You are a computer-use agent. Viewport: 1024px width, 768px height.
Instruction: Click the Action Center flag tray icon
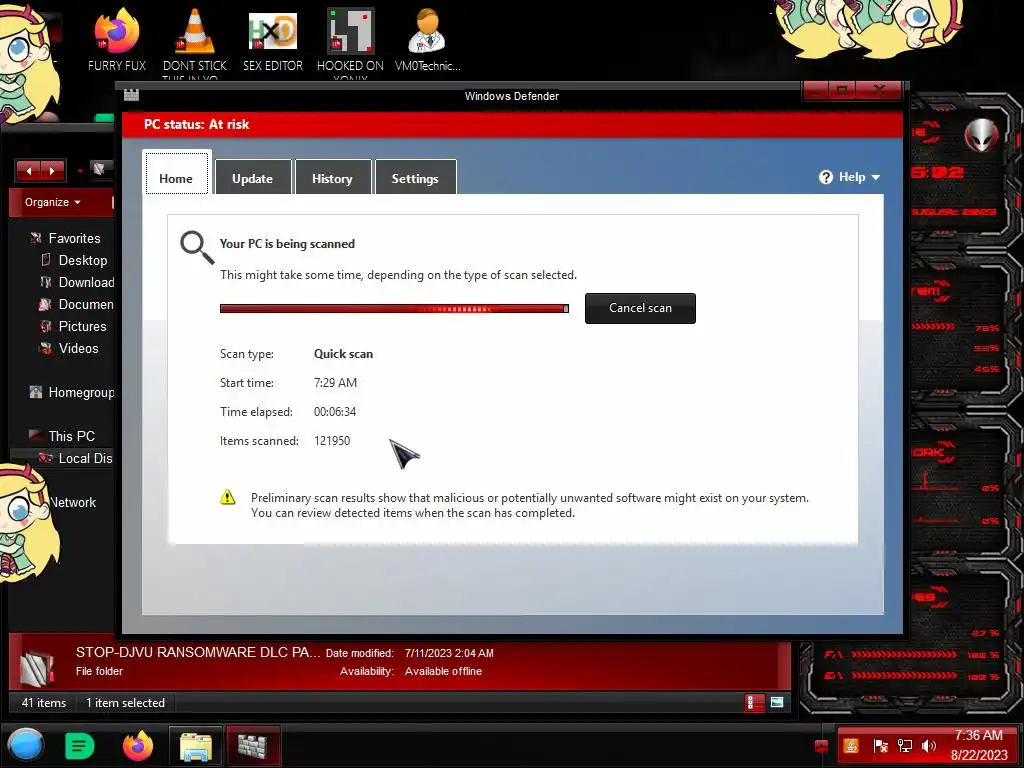click(x=880, y=746)
